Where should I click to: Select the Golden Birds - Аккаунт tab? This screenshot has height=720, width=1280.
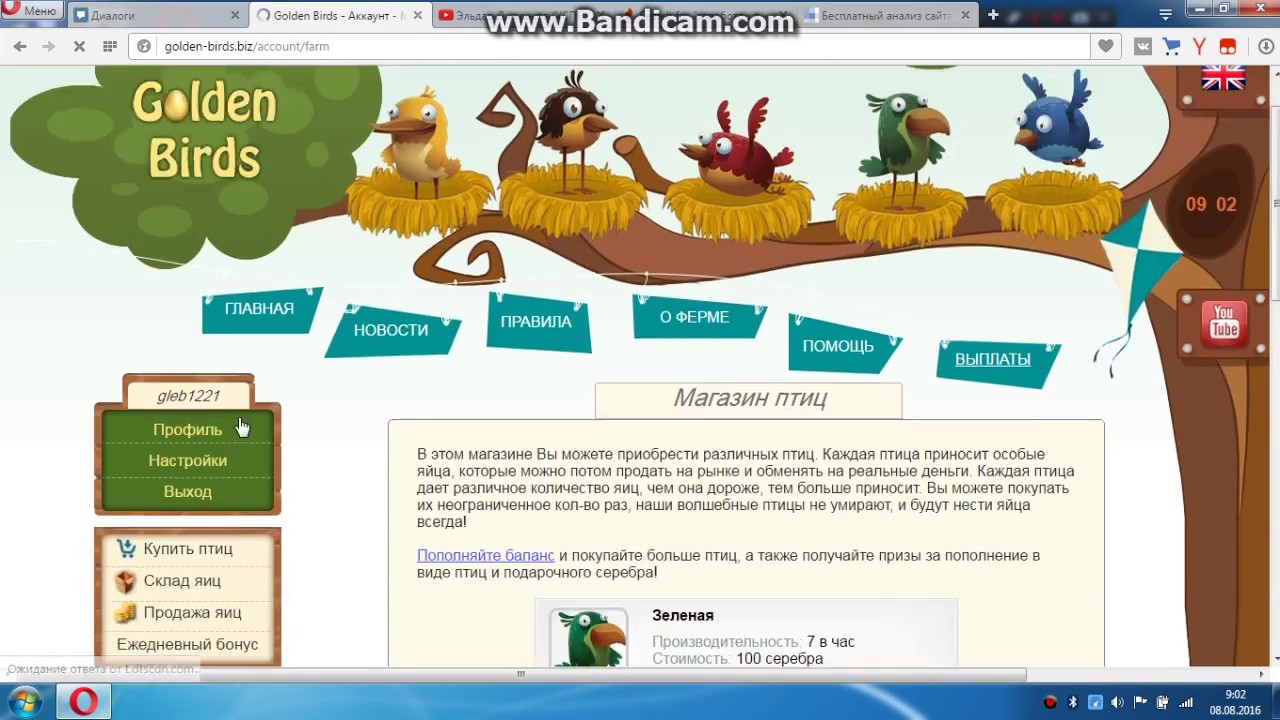tap(340, 15)
